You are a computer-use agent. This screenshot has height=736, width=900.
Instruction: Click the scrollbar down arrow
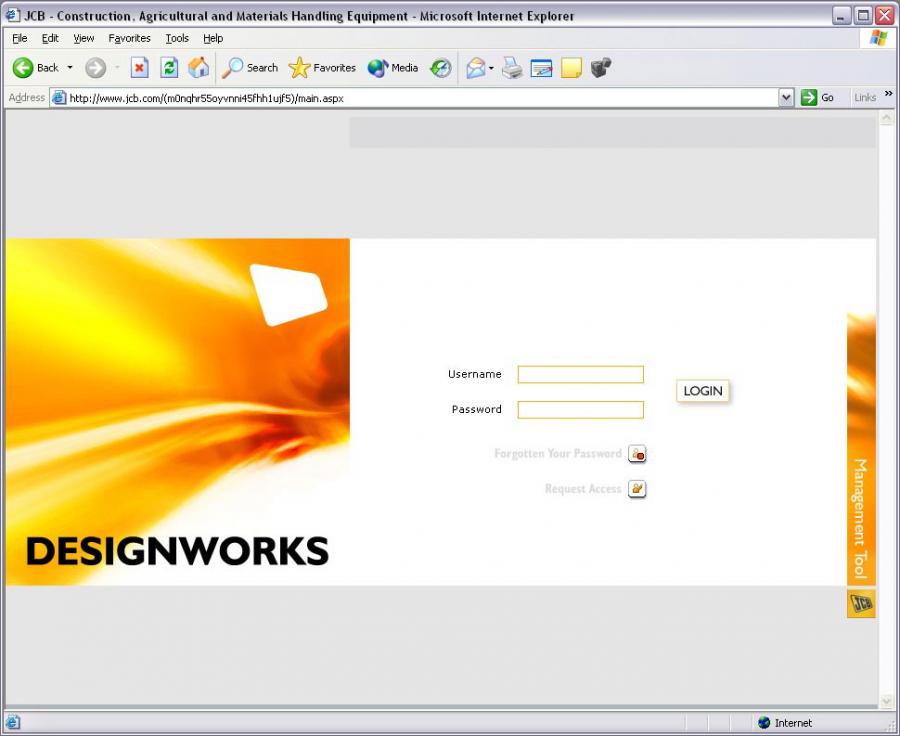[886, 701]
